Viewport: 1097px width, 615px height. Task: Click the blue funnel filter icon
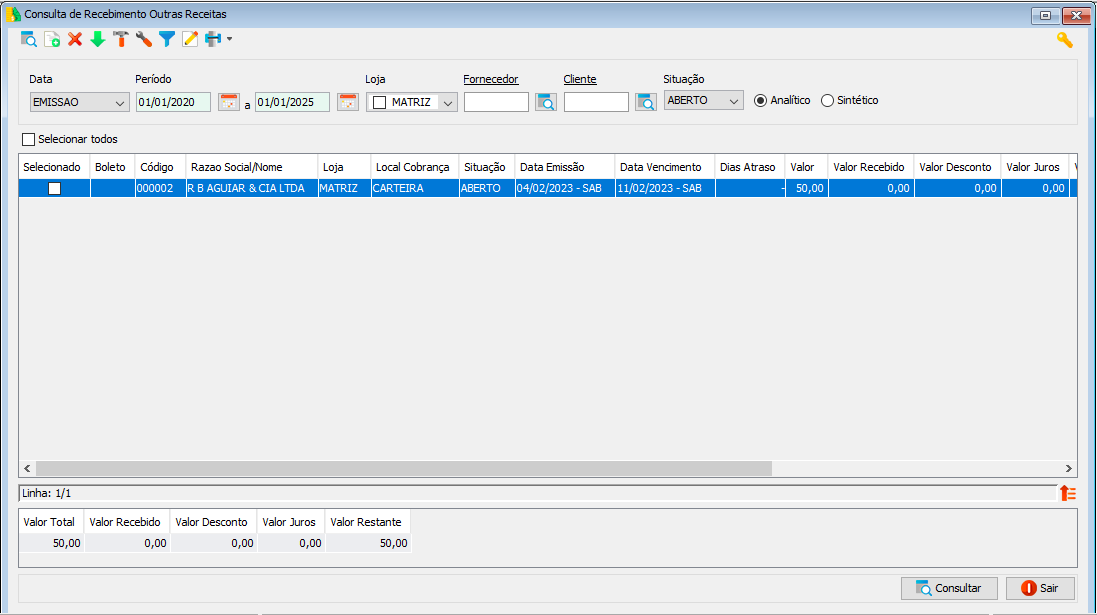pyautogui.click(x=167, y=40)
